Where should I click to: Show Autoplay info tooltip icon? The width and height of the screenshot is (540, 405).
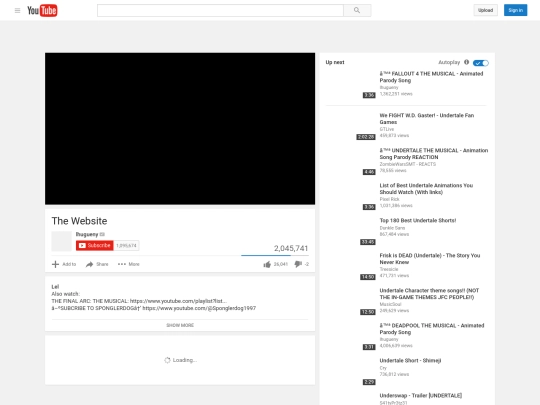(466, 62)
